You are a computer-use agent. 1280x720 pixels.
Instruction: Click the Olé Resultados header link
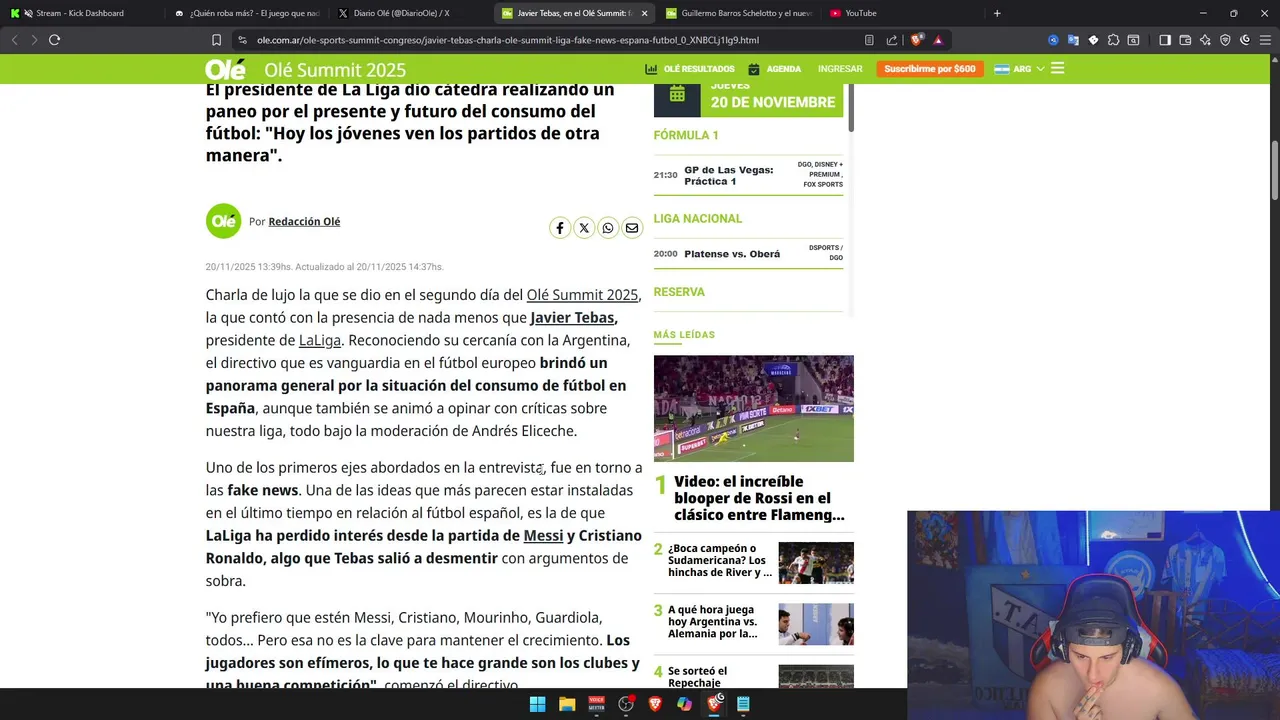pyautogui.click(x=690, y=69)
